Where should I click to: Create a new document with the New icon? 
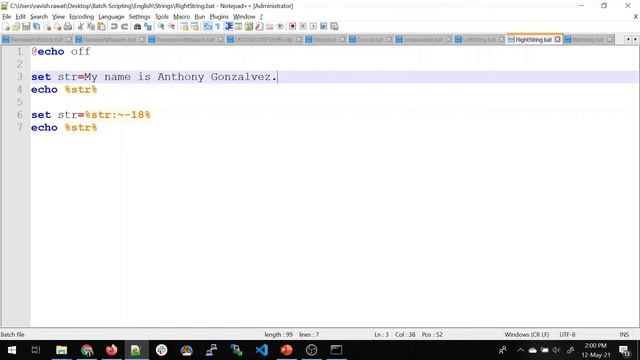click(x=6, y=27)
